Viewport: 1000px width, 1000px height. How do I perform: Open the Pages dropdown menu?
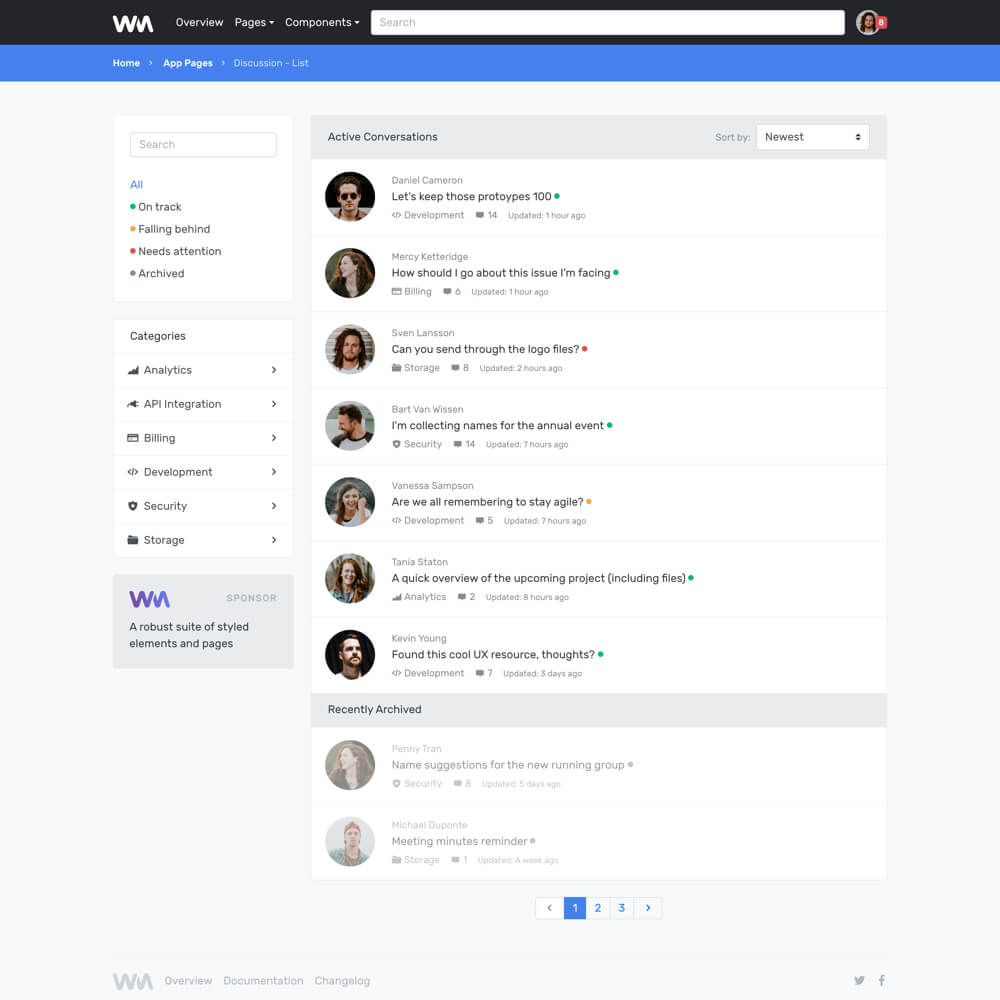click(x=254, y=23)
